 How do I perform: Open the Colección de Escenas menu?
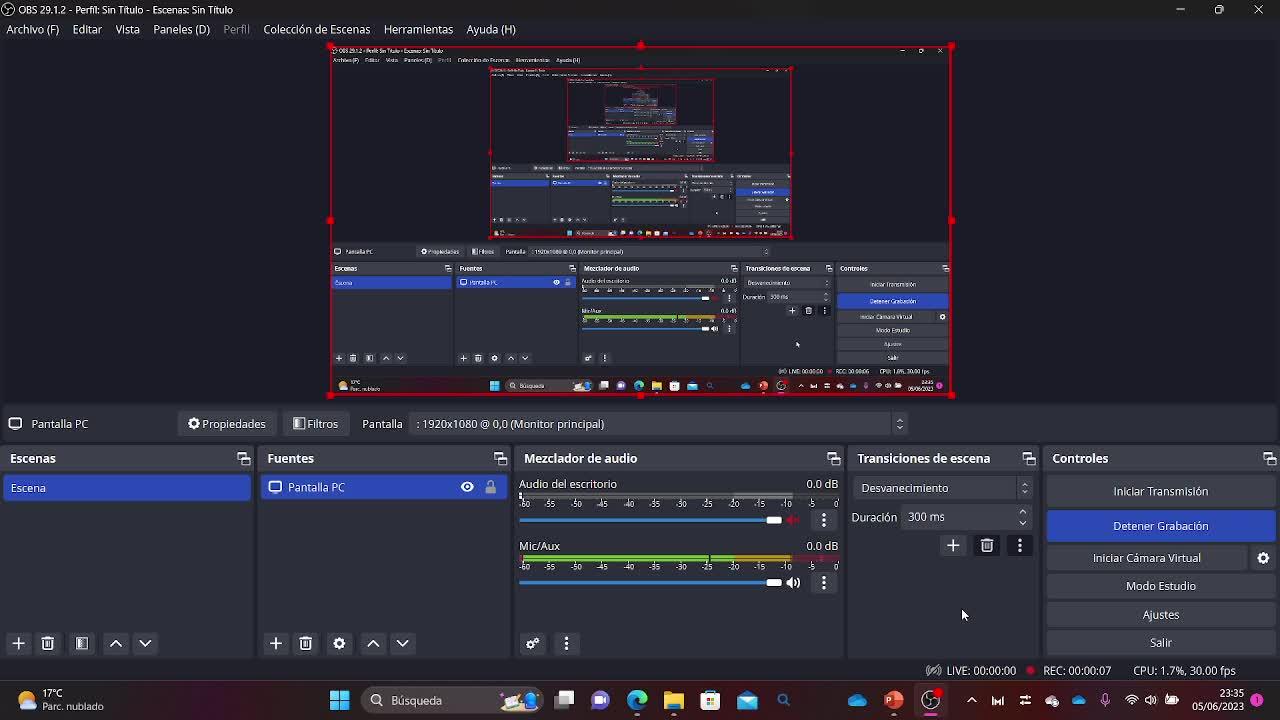316,29
